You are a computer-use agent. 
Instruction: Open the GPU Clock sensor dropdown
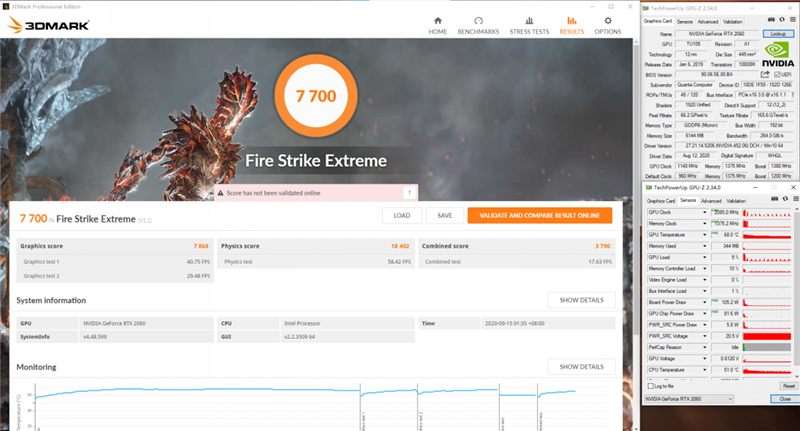click(x=705, y=212)
